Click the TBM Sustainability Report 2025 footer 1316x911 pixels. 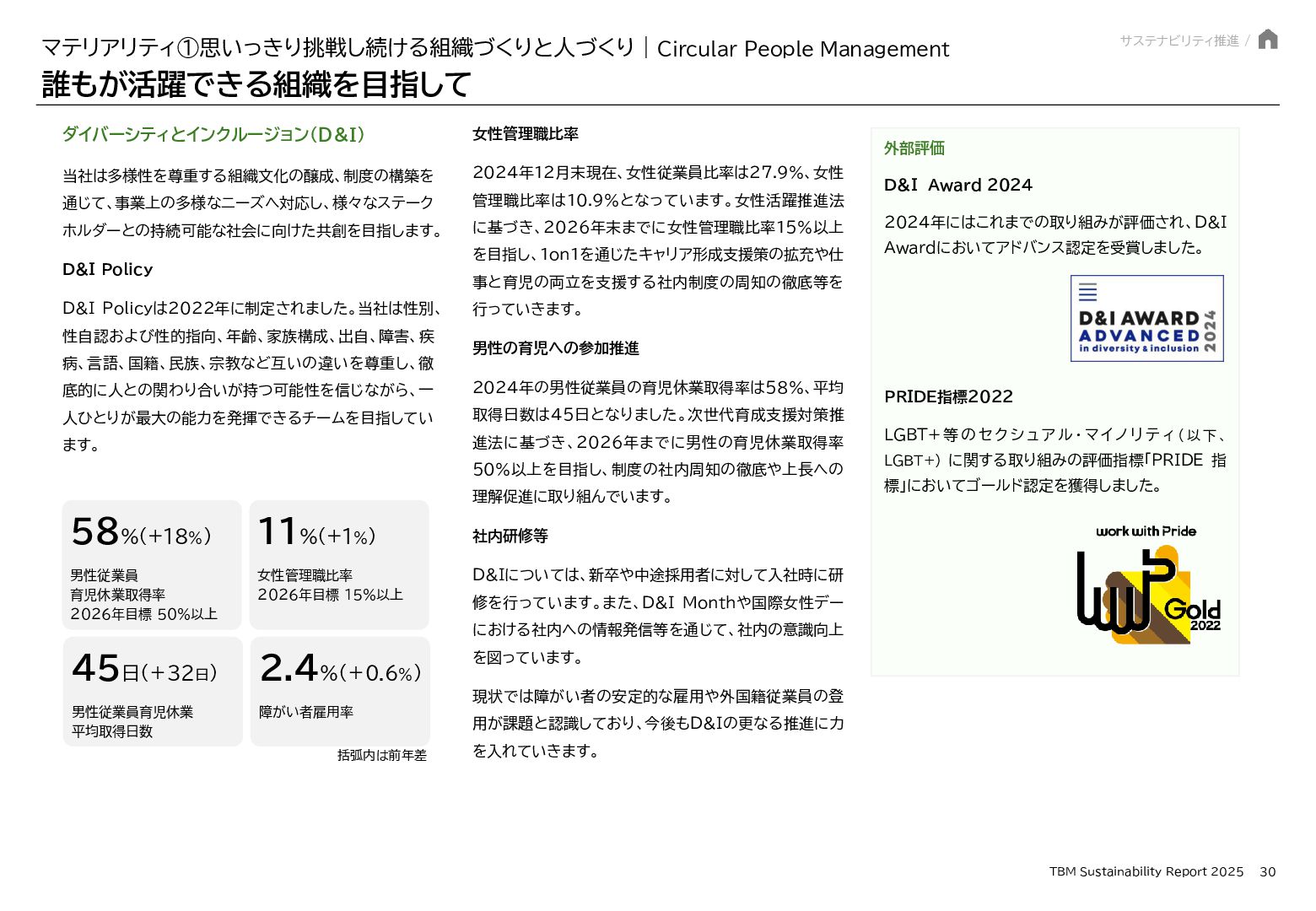tap(1146, 871)
